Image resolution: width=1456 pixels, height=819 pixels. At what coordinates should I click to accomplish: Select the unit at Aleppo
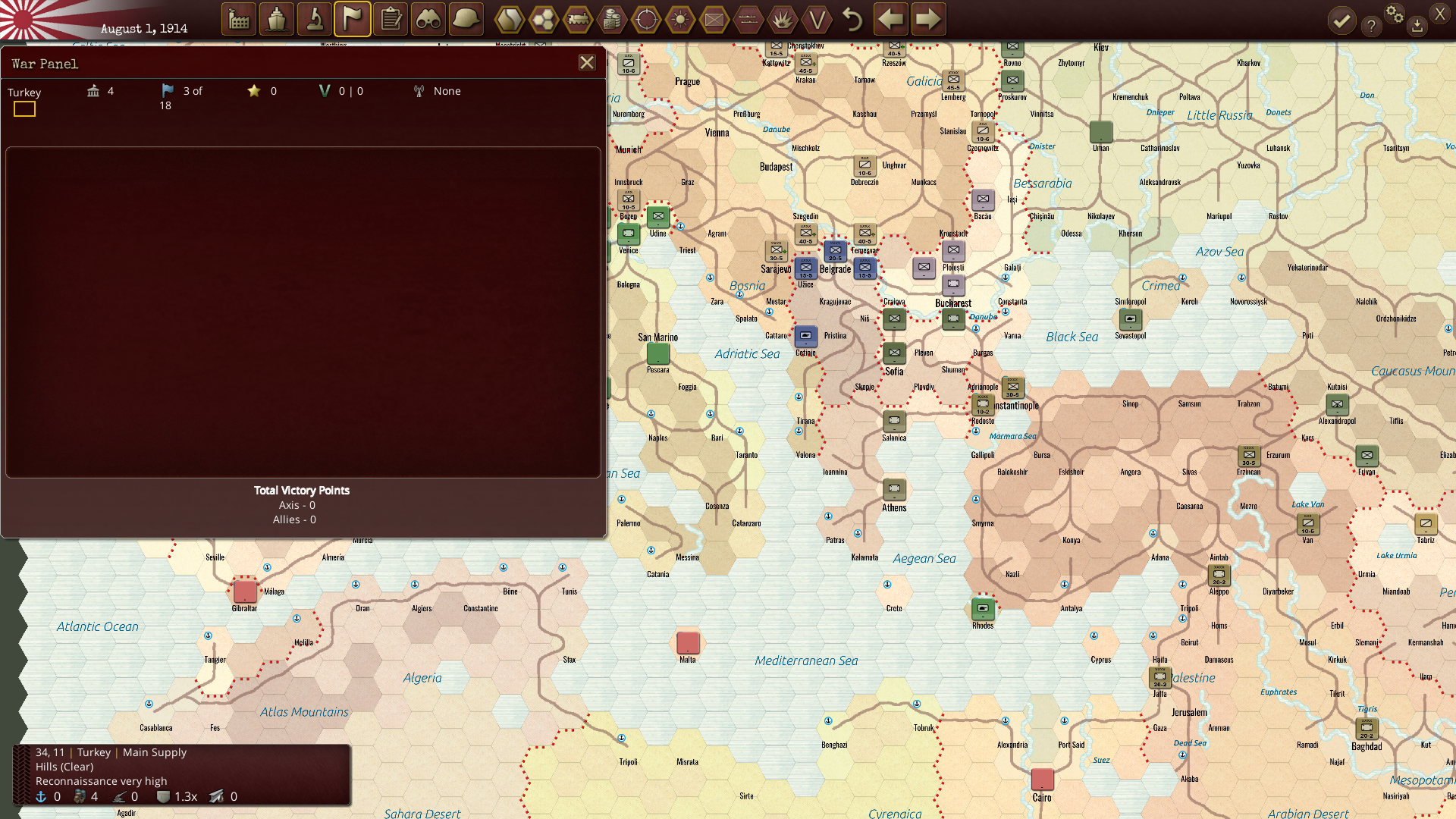(1219, 575)
